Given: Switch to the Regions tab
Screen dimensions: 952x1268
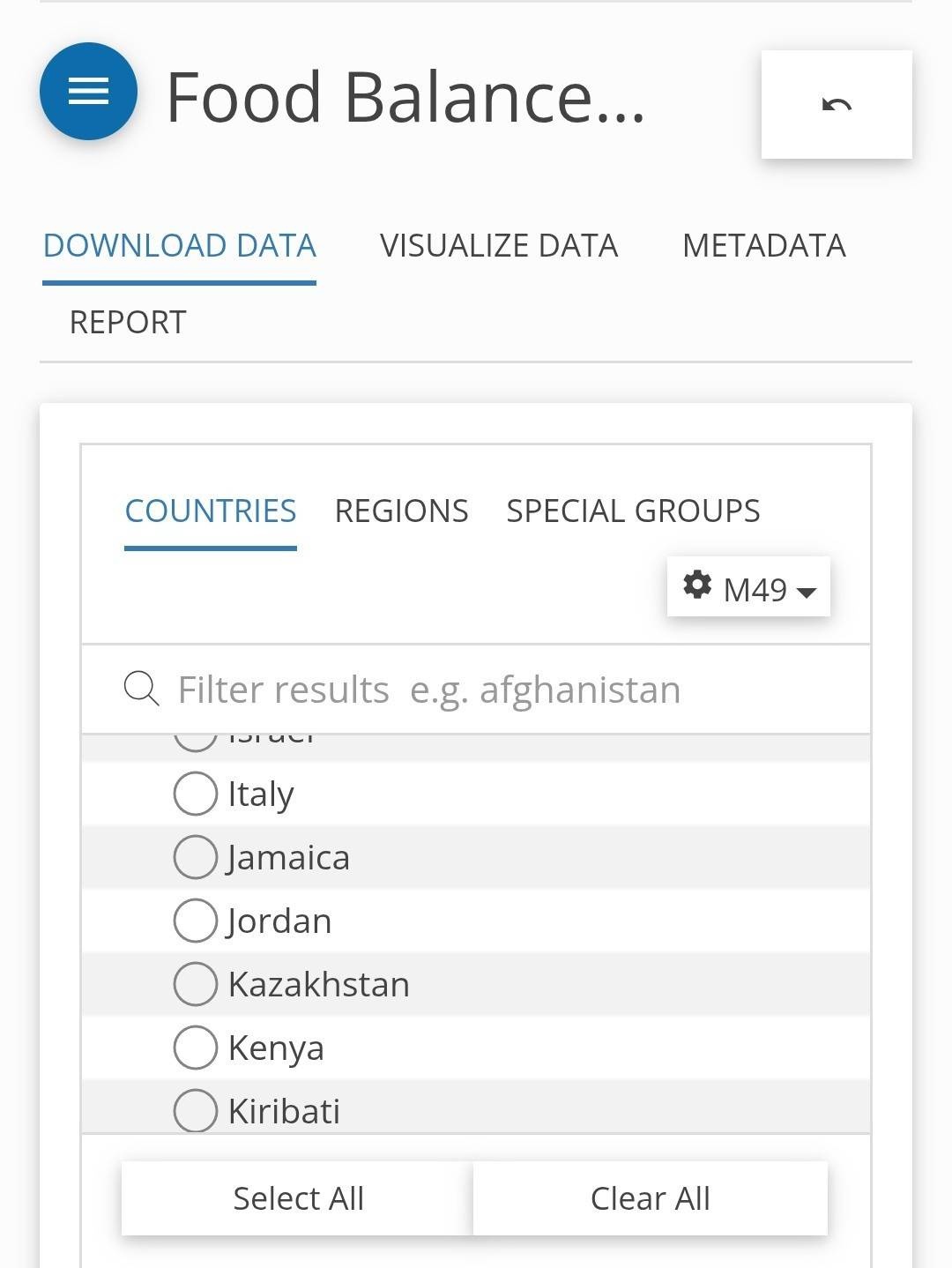Looking at the screenshot, I should pos(401,511).
